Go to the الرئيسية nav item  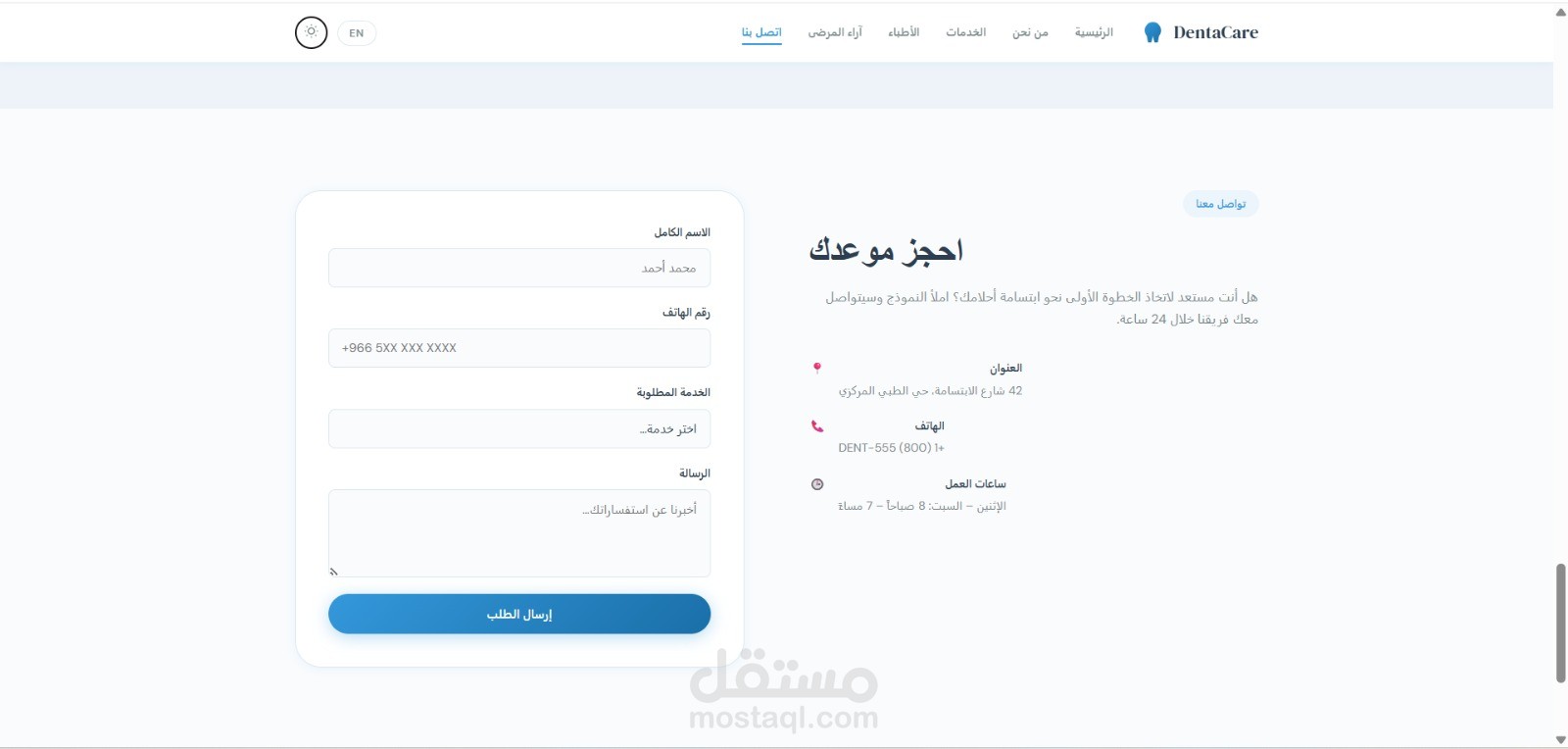(x=1094, y=32)
